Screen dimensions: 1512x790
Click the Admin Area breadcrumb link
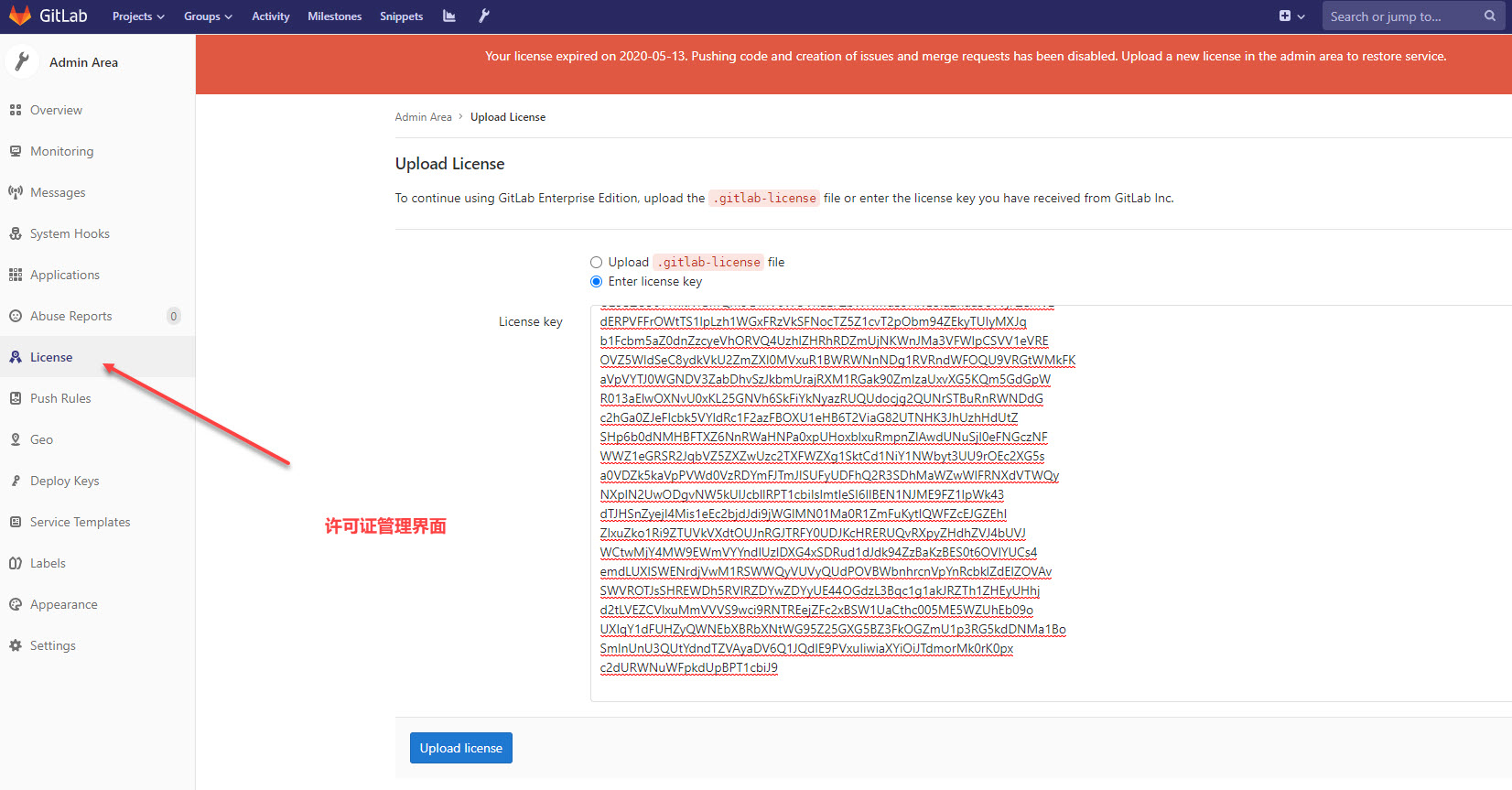[423, 117]
